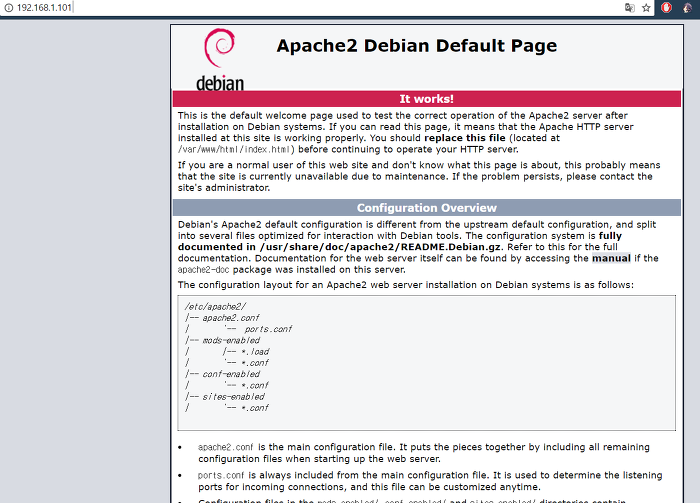Open the anime avatar profile icon
The image size is (700, 503).
(688, 8)
